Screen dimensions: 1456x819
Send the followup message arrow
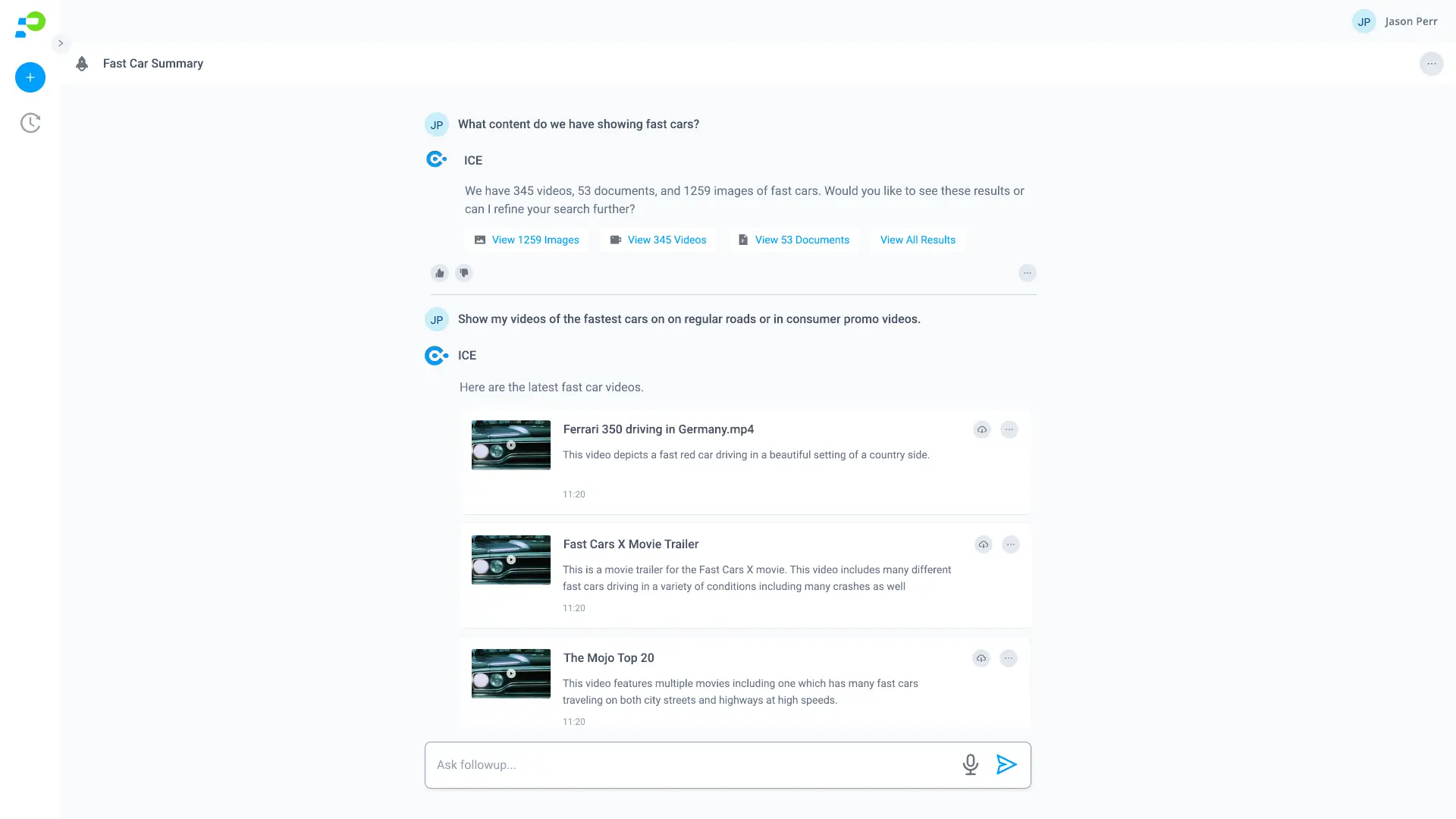pyautogui.click(x=1006, y=764)
